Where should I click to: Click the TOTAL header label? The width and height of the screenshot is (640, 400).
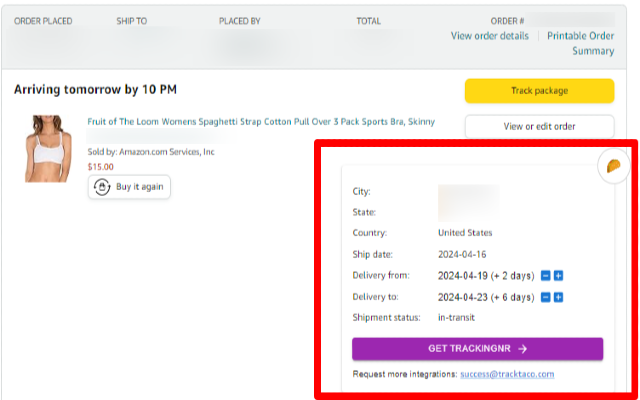[369, 21]
